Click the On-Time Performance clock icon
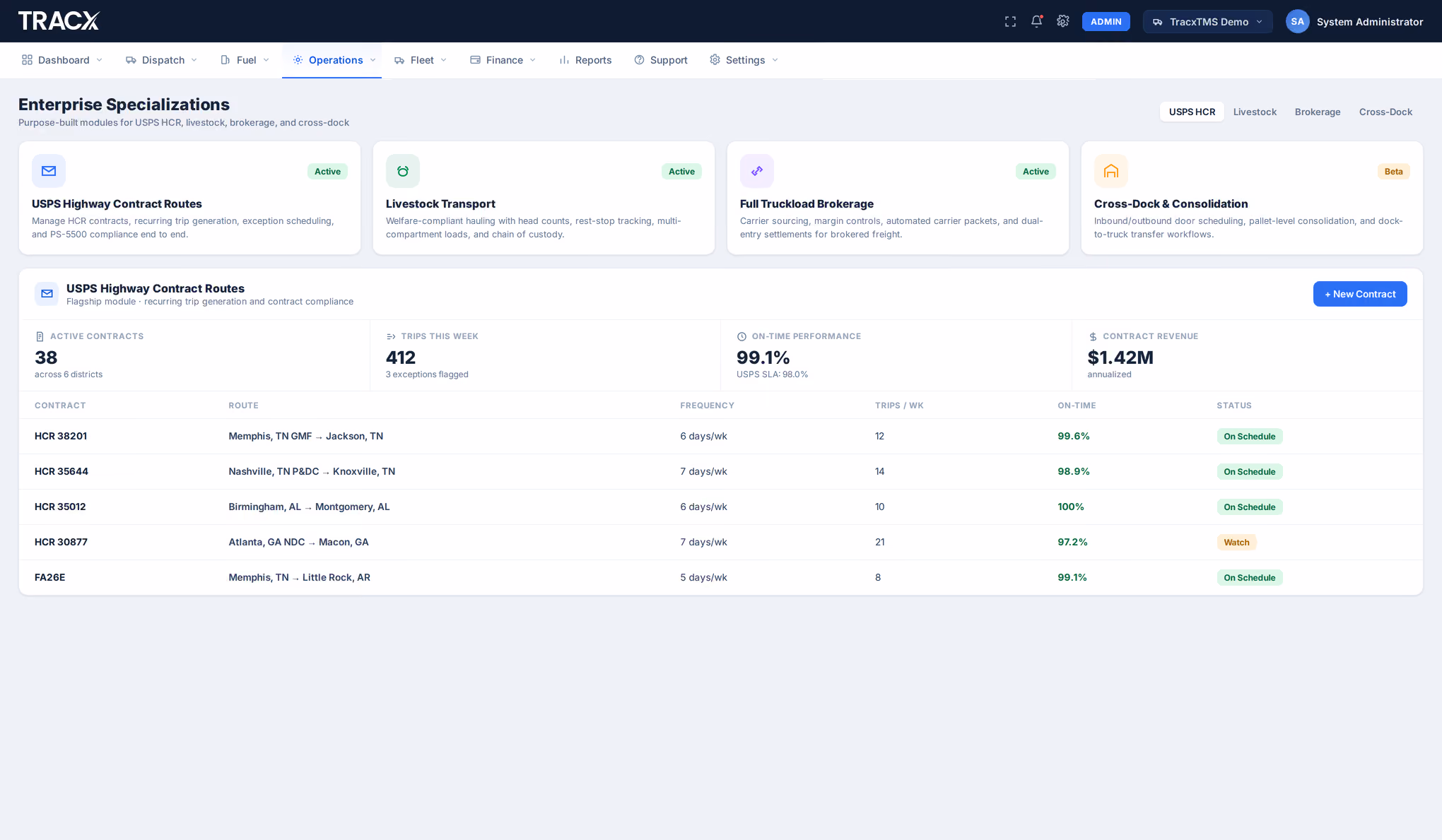 pos(741,336)
